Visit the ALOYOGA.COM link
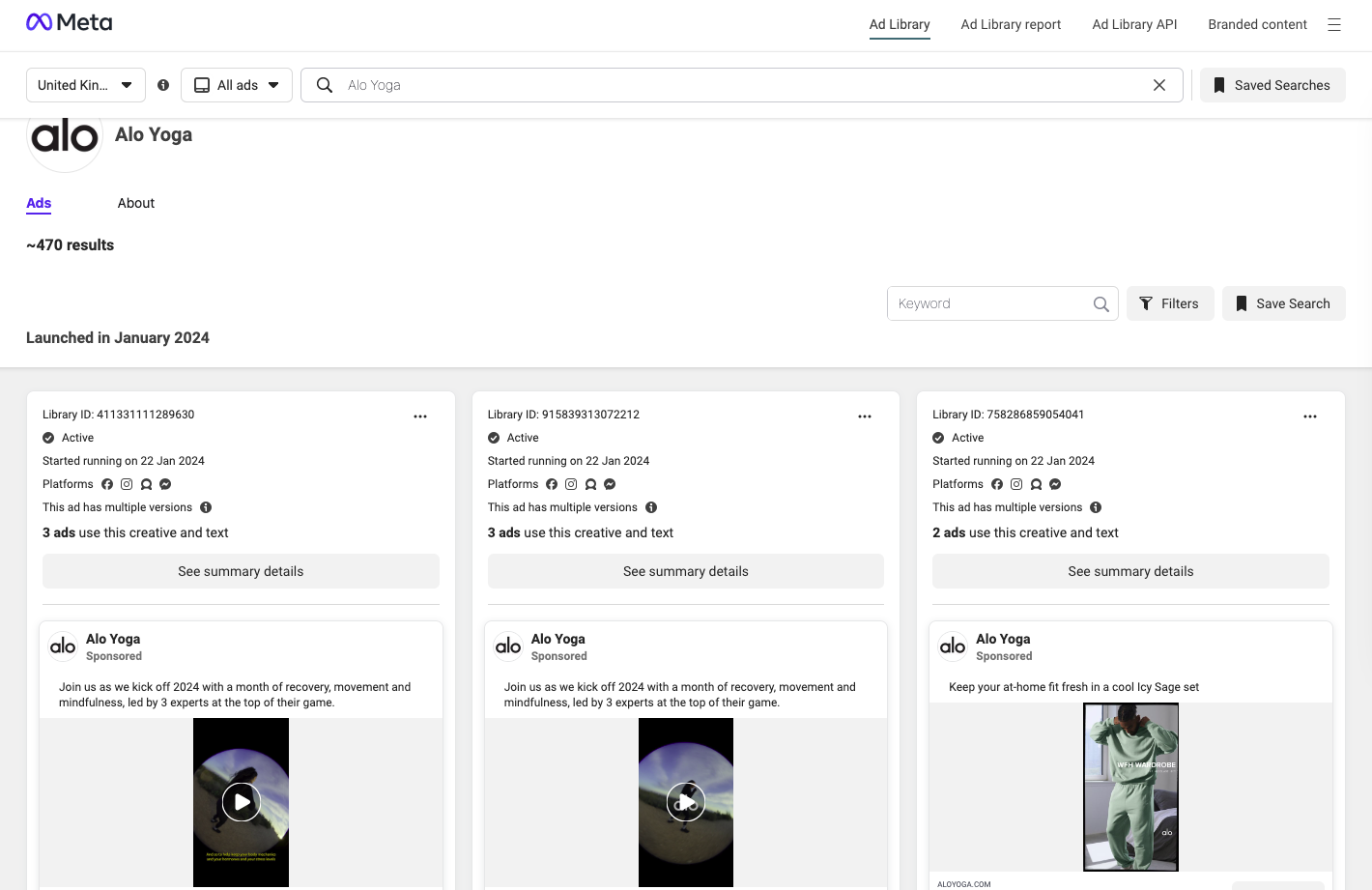Viewport: 1372px width, 890px height. click(963, 884)
